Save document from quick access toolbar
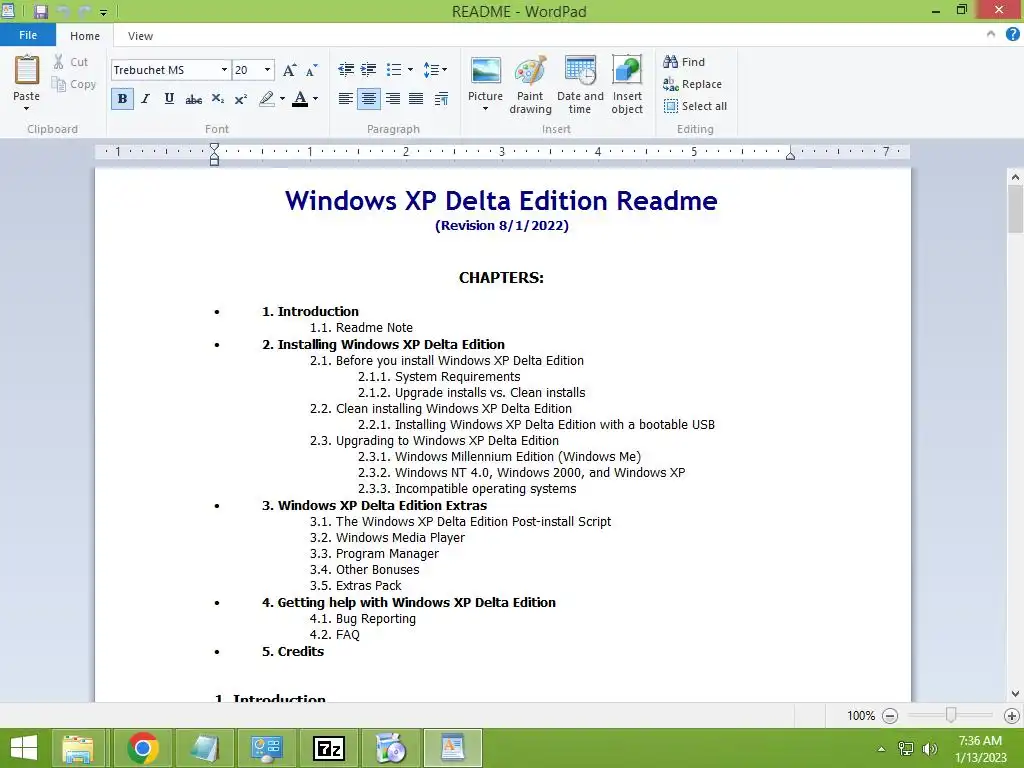 (x=41, y=11)
